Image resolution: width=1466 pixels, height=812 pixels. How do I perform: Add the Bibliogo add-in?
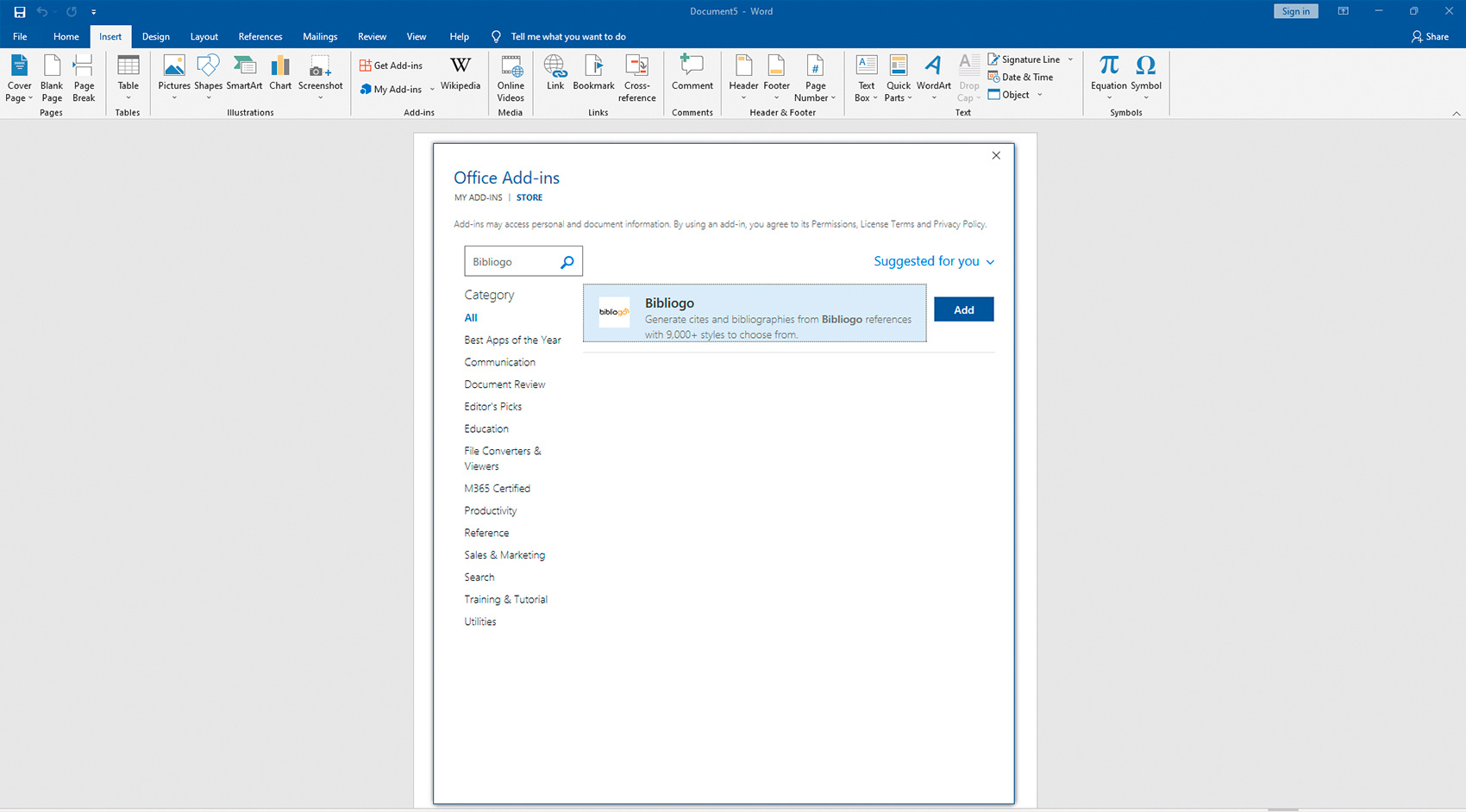pos(964,309)
